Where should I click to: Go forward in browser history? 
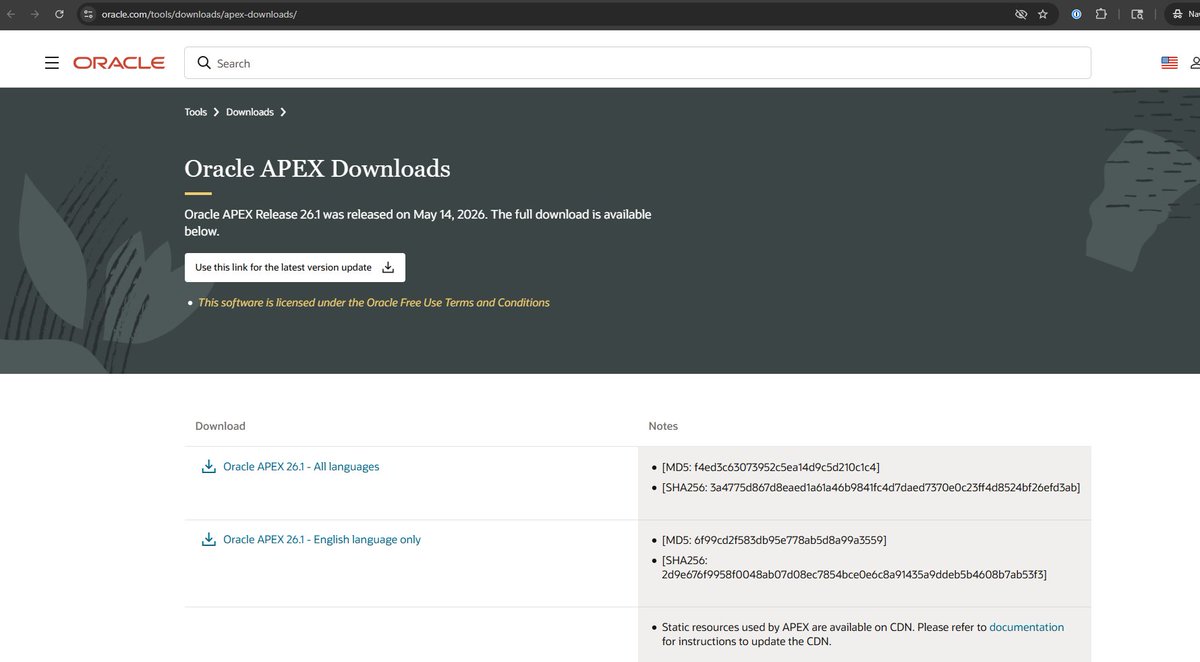35,14
